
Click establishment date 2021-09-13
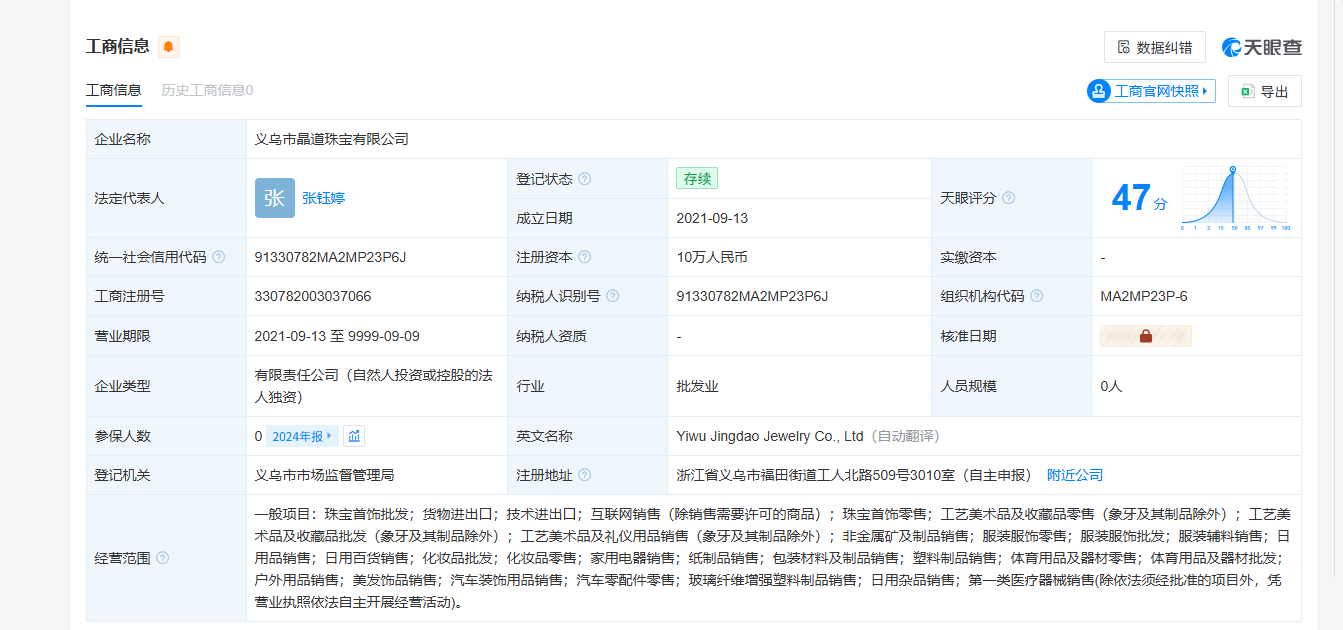click(x=712, y=218)
